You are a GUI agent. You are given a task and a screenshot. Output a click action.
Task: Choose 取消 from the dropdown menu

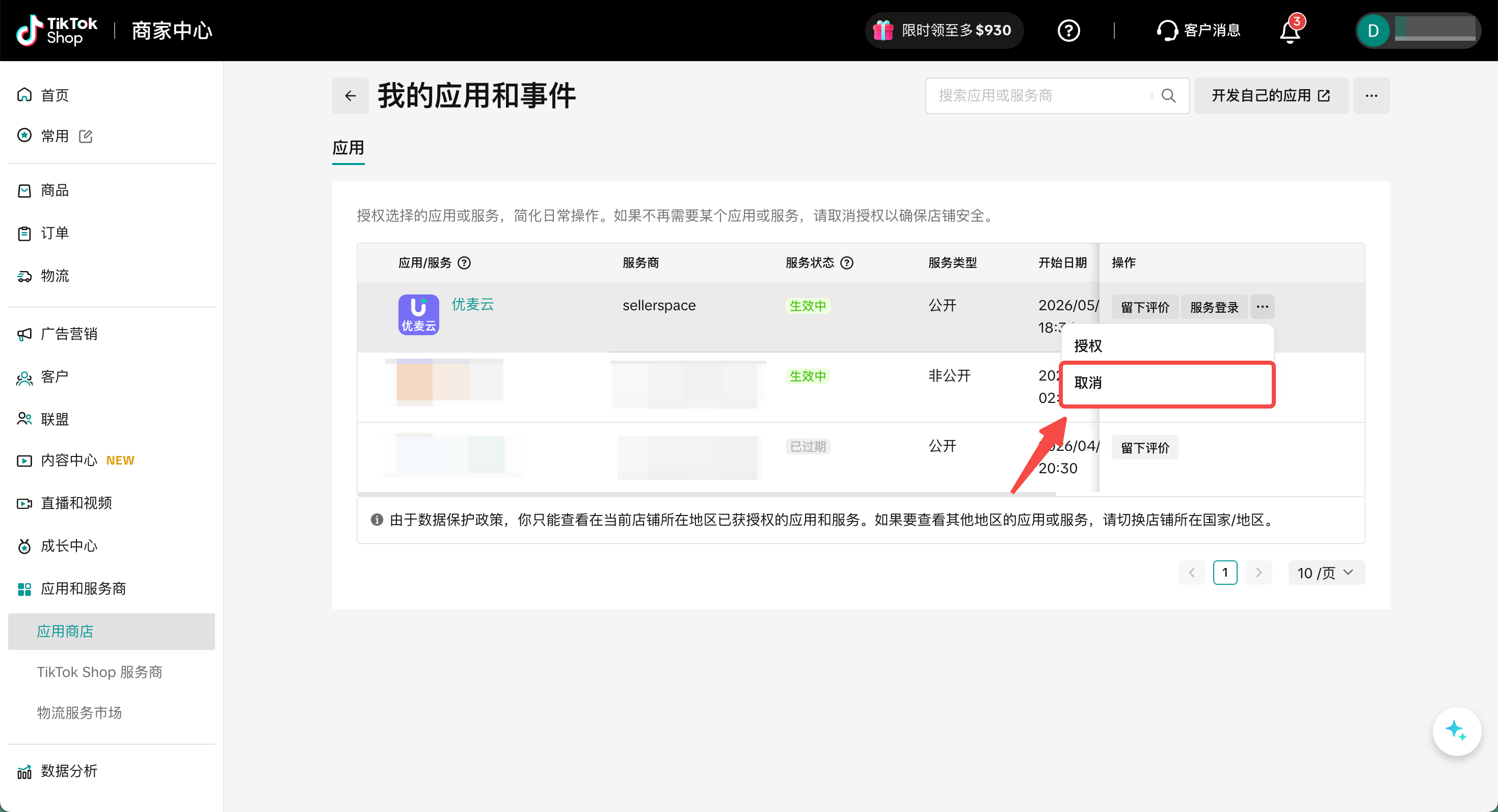[x=1167, y=384]
